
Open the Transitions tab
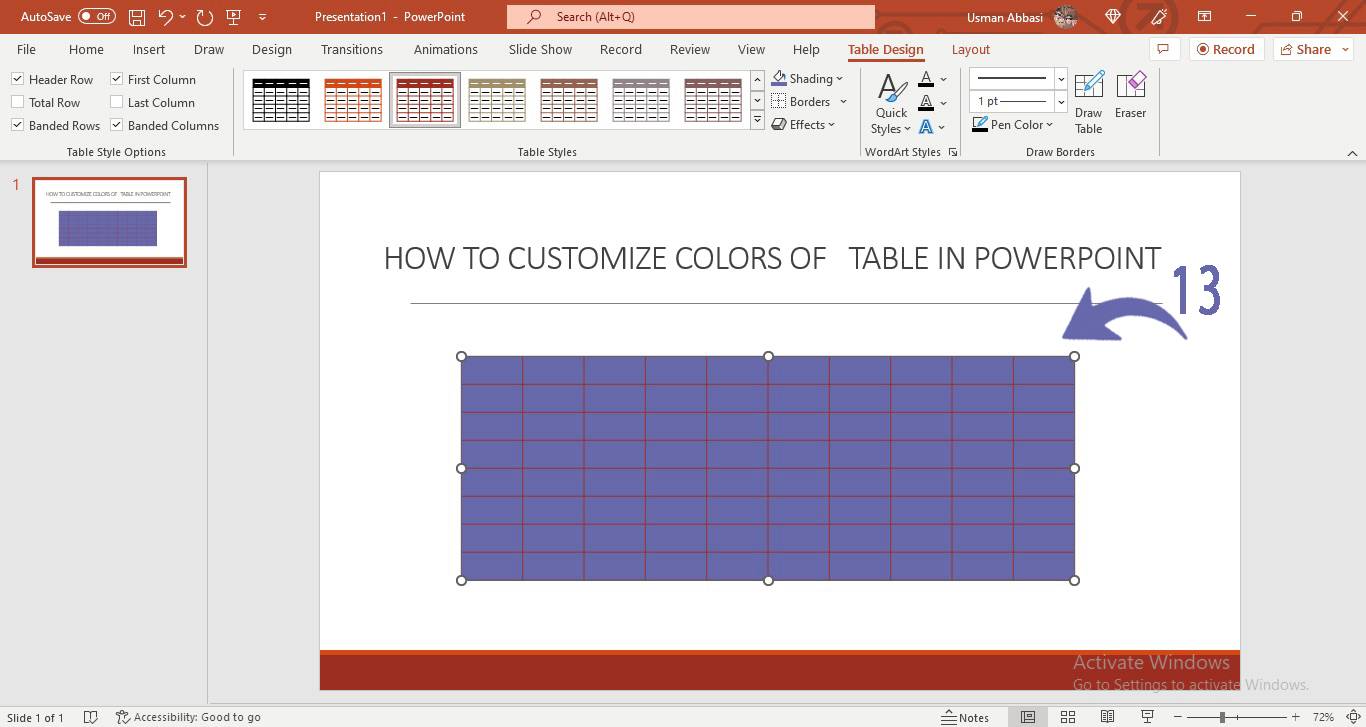coord(352,49)
